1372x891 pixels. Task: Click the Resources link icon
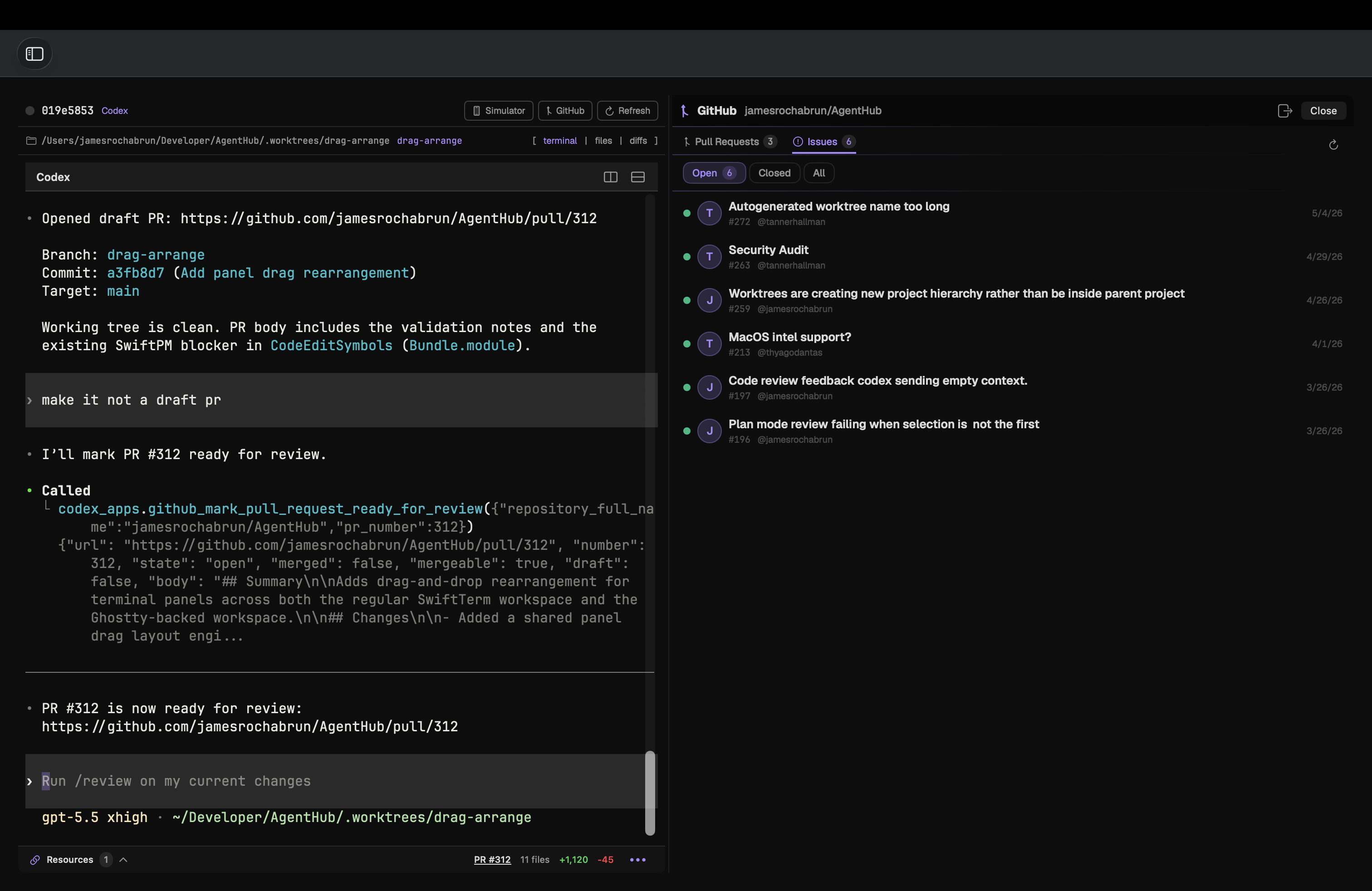click(34, 859)
